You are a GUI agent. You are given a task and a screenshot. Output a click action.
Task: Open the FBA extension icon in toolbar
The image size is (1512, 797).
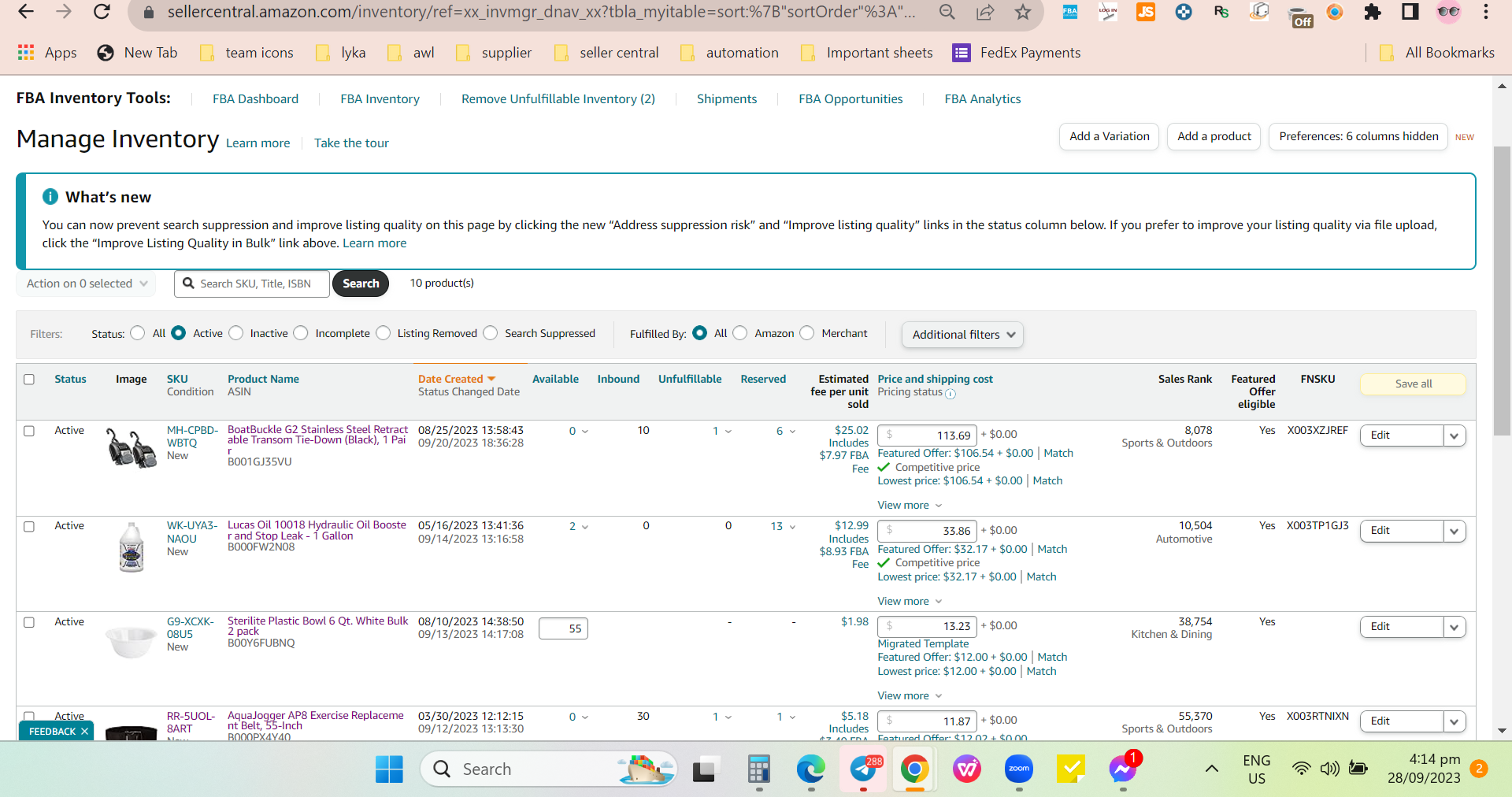click(x=1070, y=12)
